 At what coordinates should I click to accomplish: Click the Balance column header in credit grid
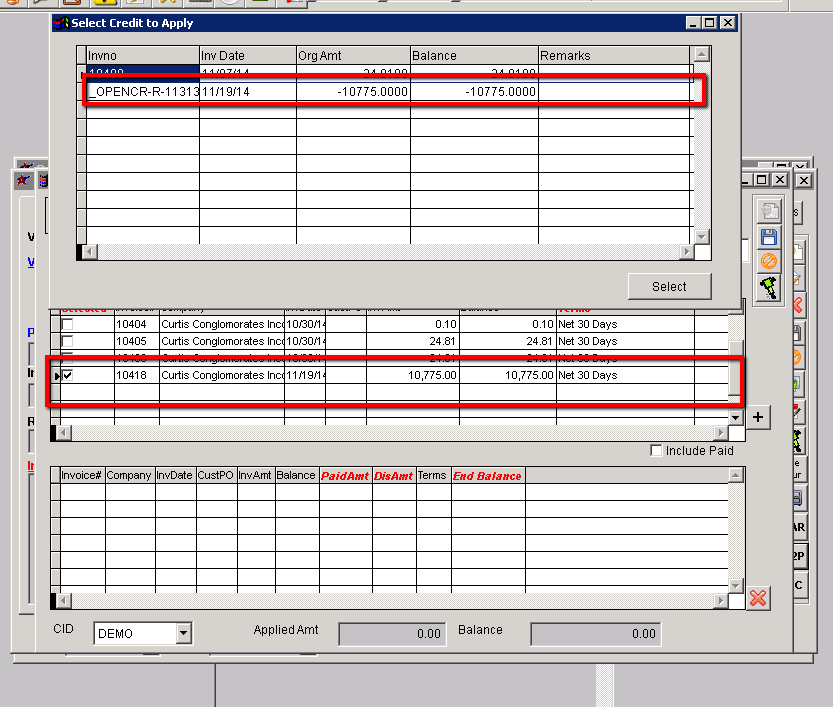point(474,56)
